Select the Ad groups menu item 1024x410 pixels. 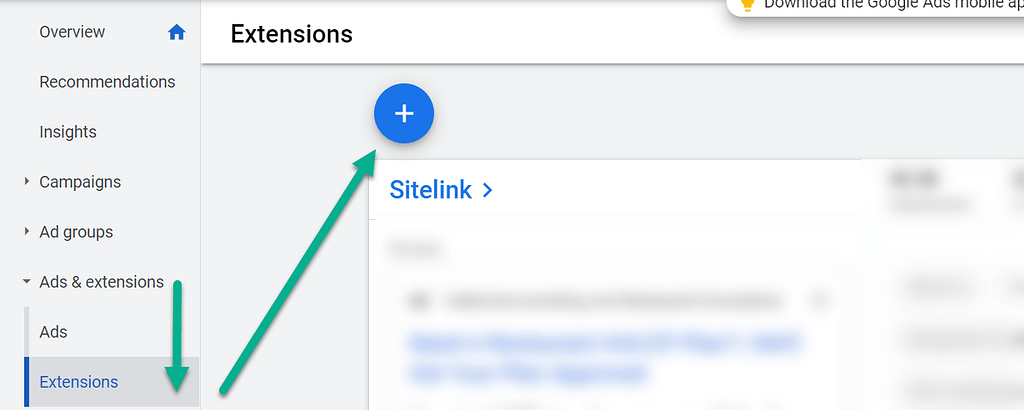(x=76, y=232)
